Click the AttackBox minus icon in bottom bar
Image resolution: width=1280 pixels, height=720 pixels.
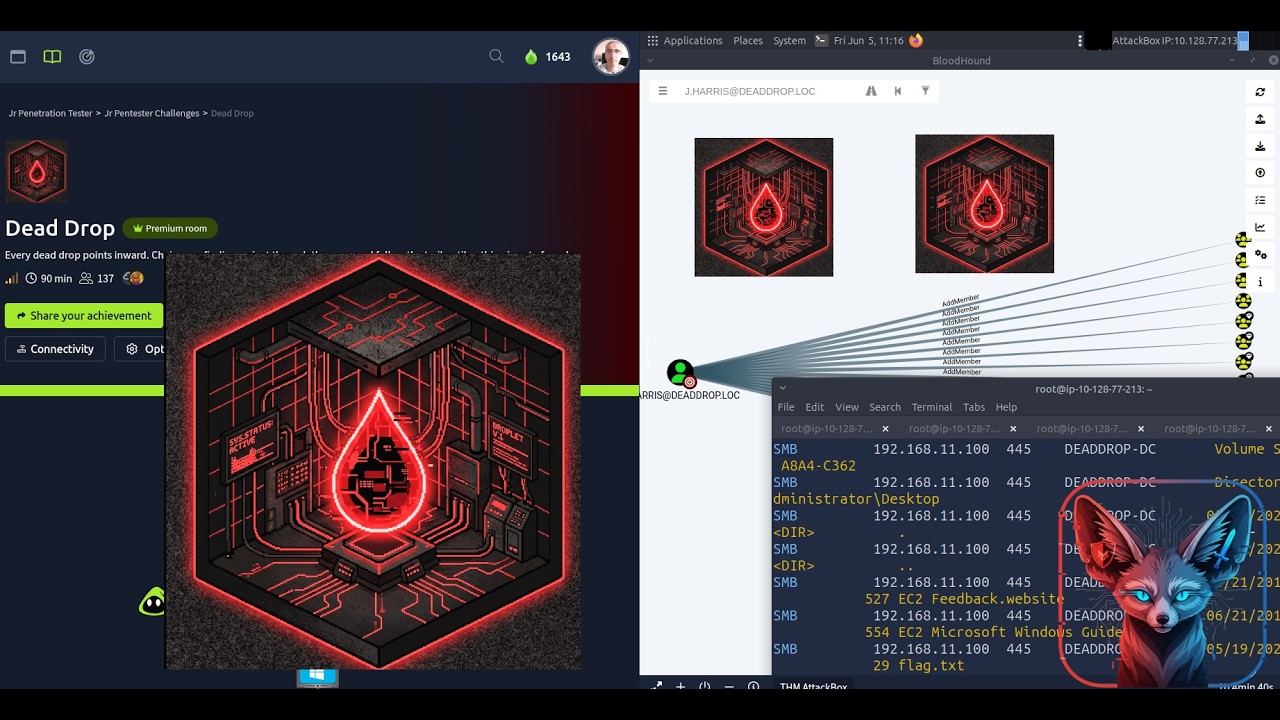pos(729,687)
